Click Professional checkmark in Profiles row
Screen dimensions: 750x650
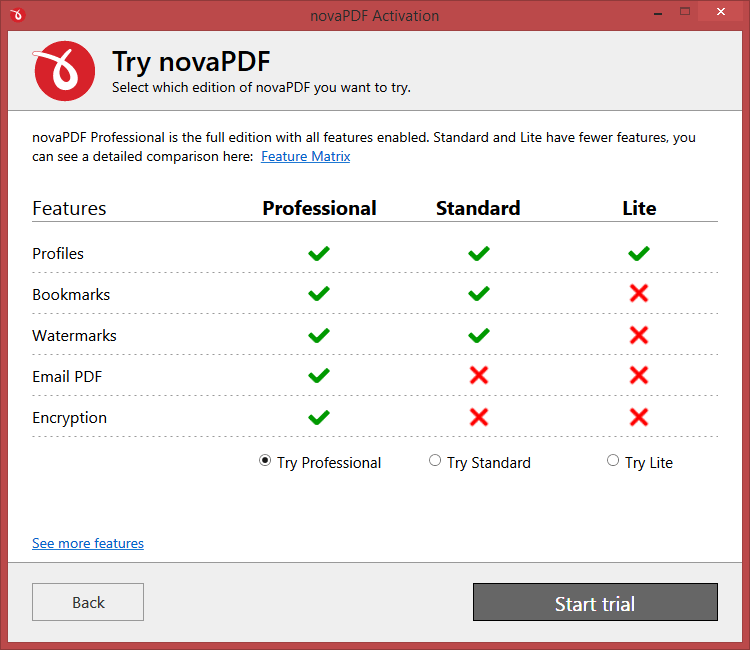[319, 253]
